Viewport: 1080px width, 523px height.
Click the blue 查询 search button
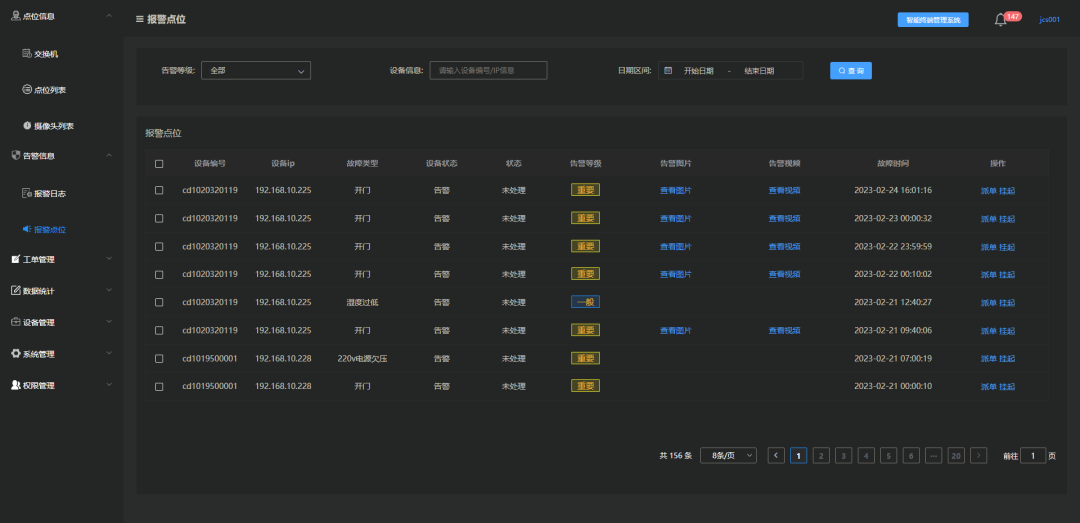[851, 70]
